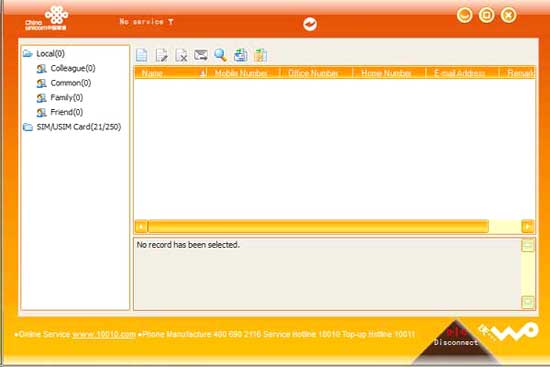Sort by Home Number column
The height and width of the screenshot is (367, 550).
389,73
